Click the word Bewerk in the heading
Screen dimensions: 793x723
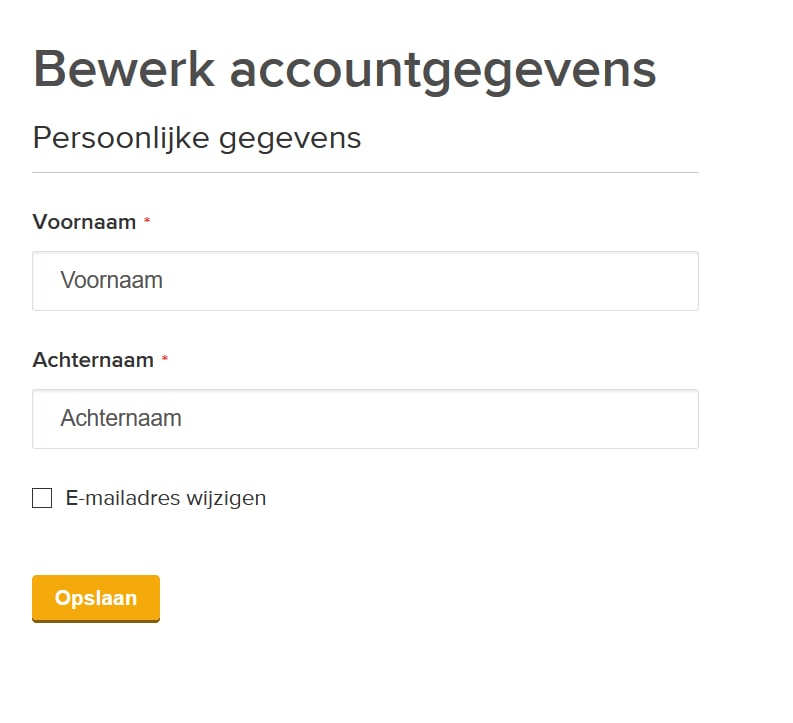pos(122,69)
